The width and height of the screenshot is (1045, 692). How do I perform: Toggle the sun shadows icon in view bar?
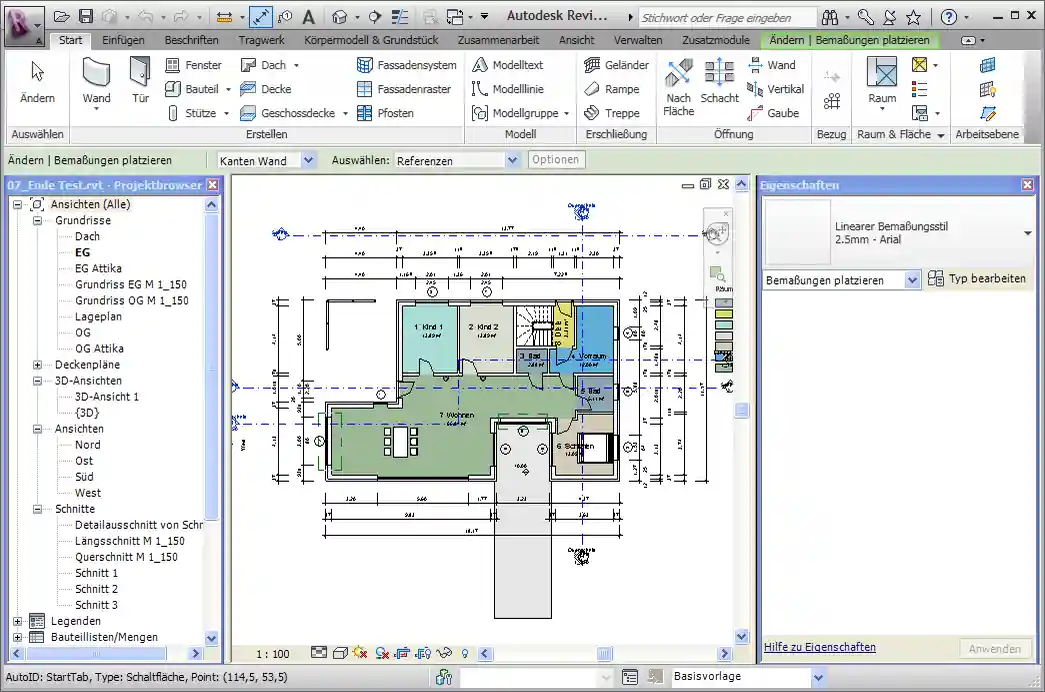pyautogui.click(x=360, y=654)
